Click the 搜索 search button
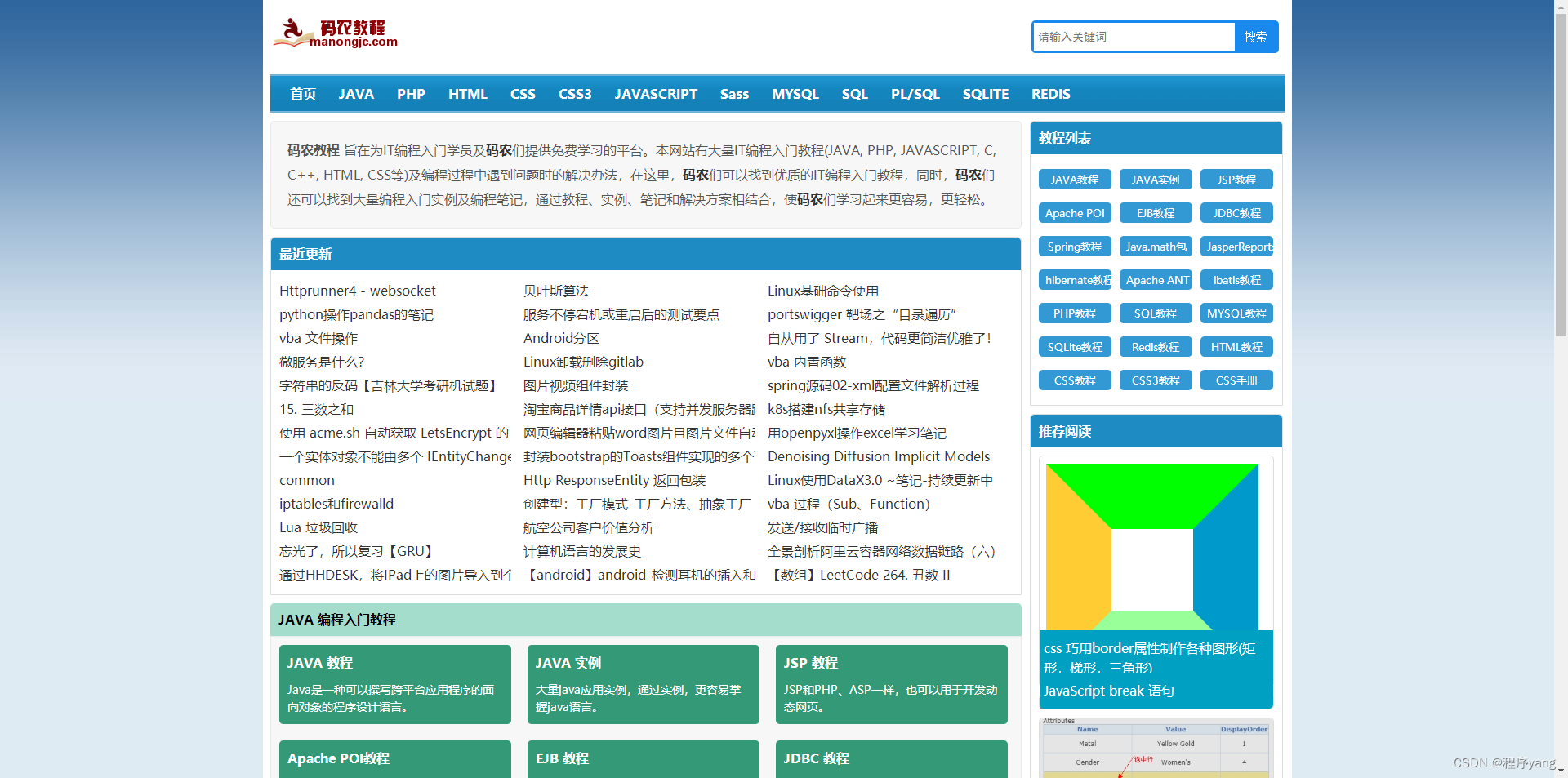The width and height of the screenshot is (1568, 778). pyautogui.click(x=1256, y=37)
